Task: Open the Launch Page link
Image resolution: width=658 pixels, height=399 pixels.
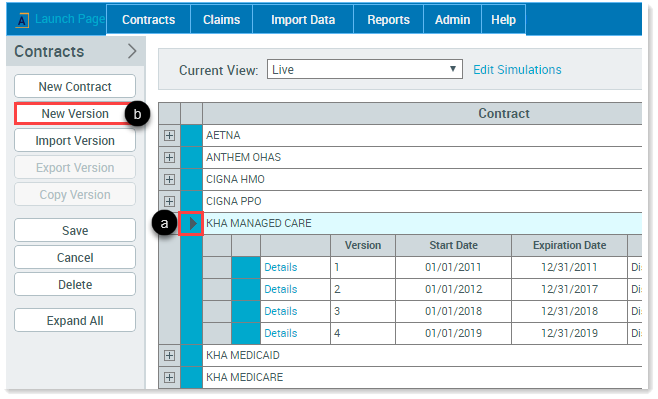Action: pos(70,19)
